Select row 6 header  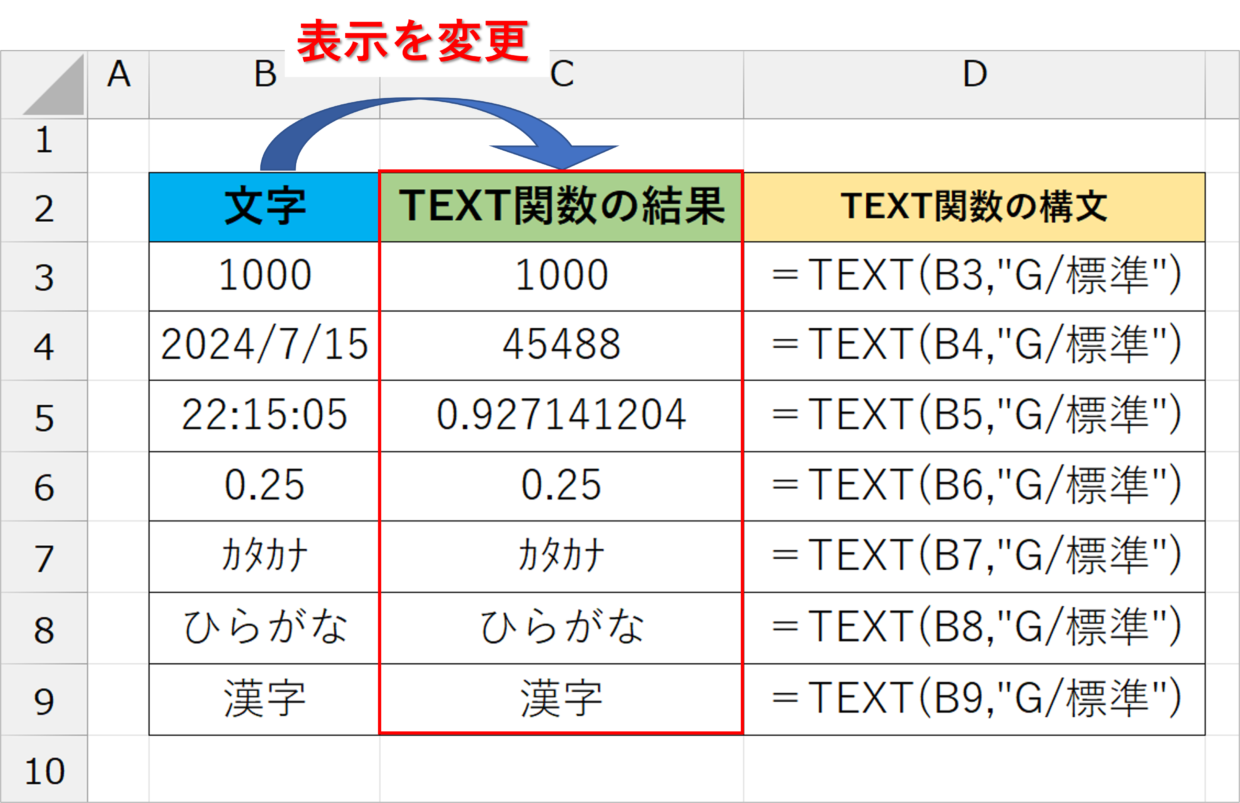pos(43,486)
